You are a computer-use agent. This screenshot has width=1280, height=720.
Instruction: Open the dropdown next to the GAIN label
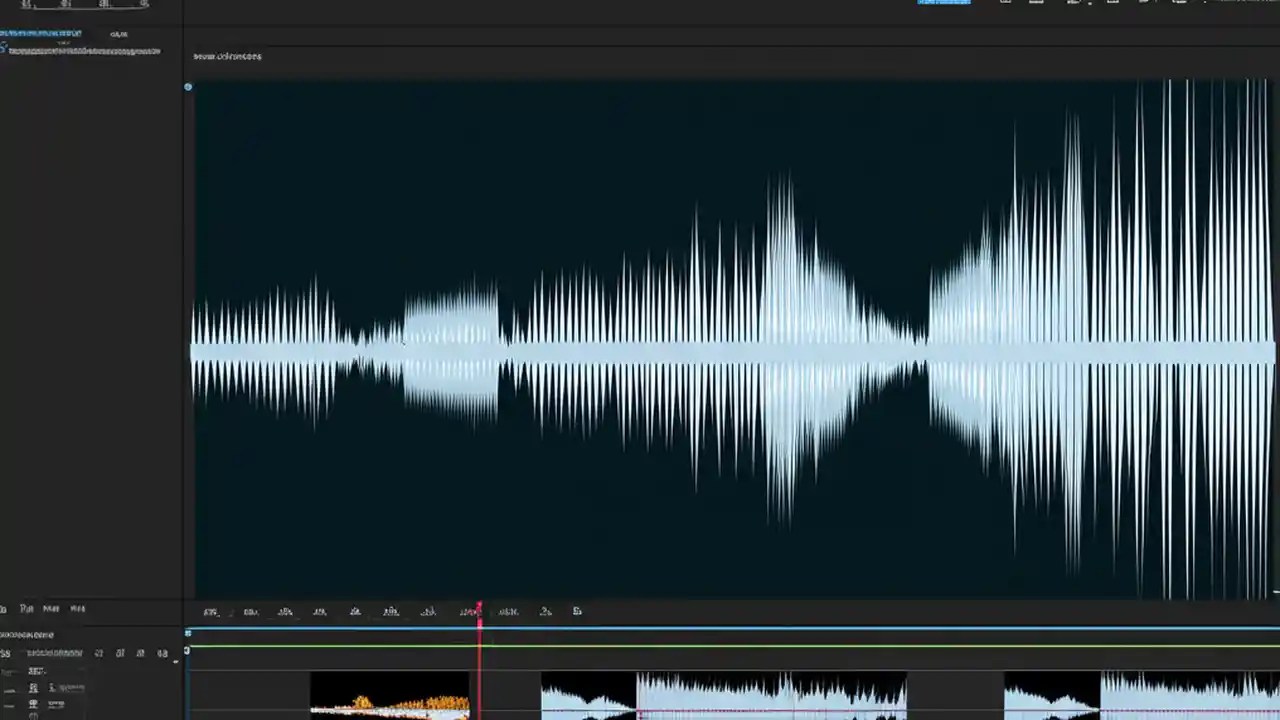(119, 33)
